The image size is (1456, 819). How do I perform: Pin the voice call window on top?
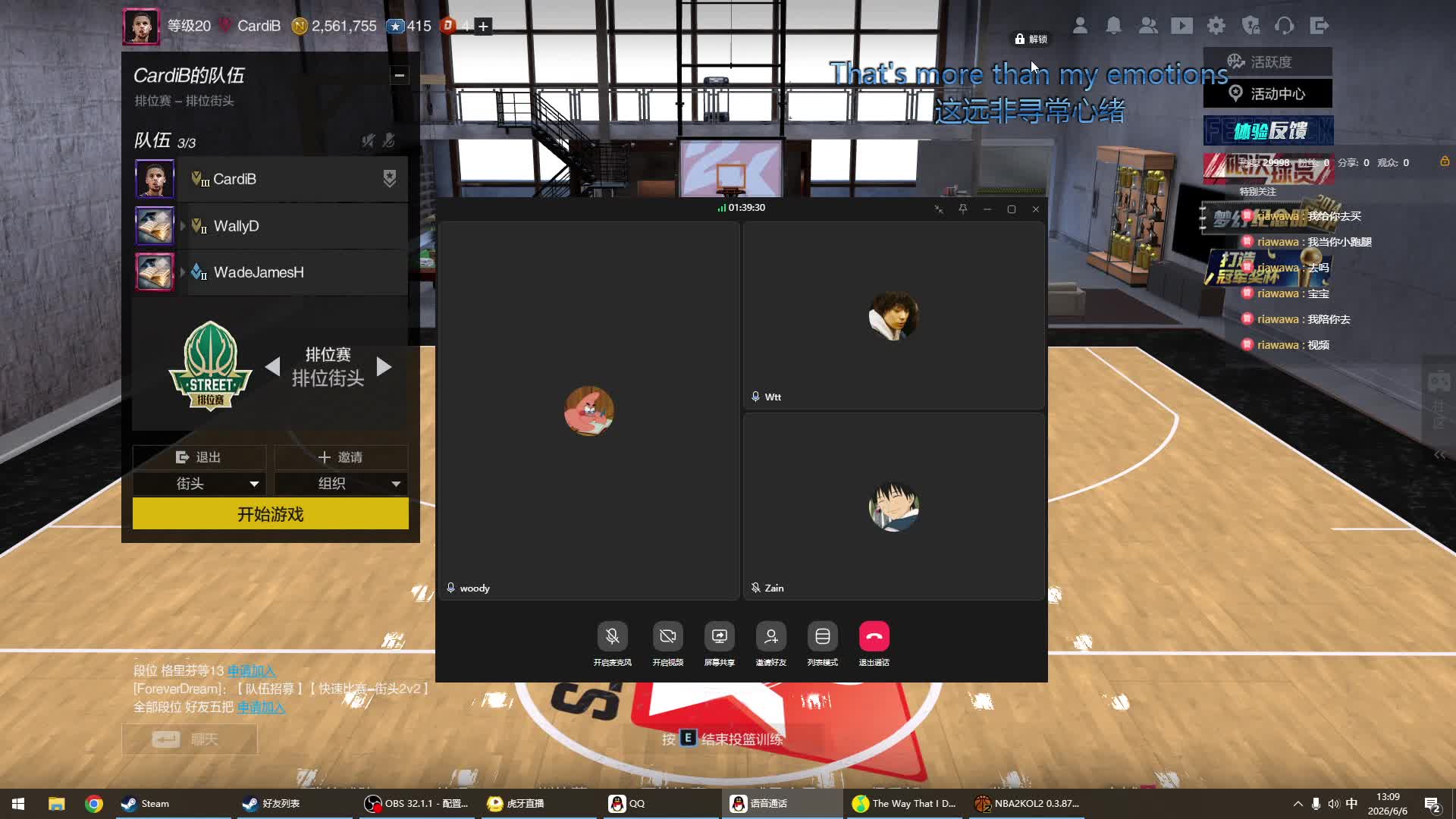point(963,209)
